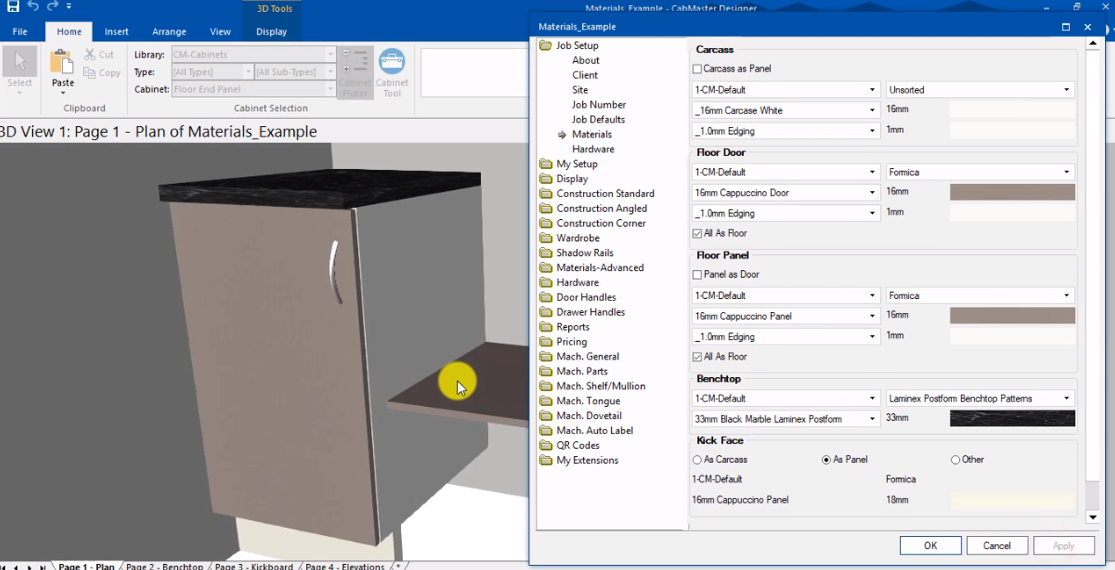1115x570 pixels.
Task: Expand the _16mm Carcase White dropdown
Action: [x=785, y=111]
